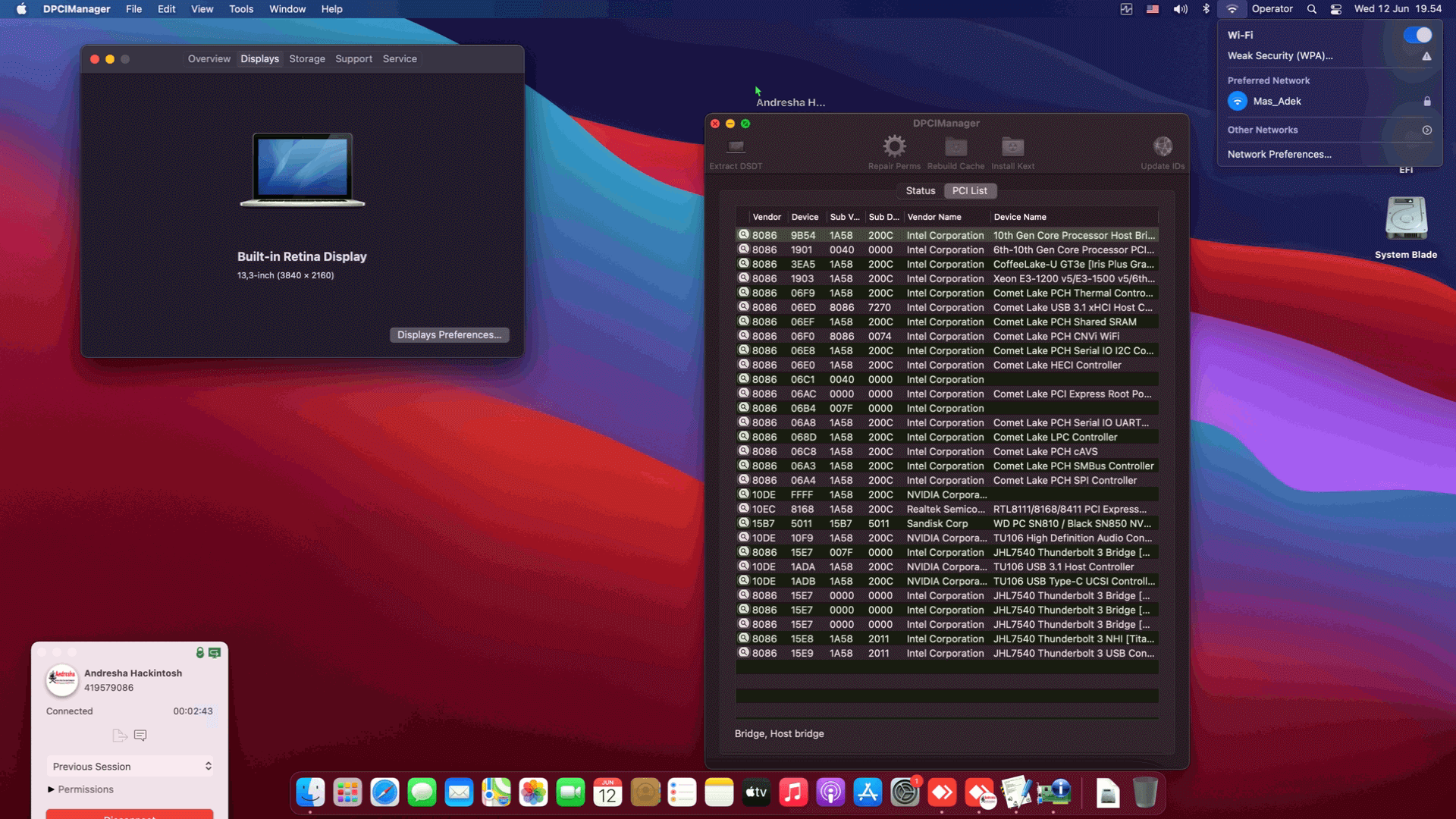Open Control Center in menu bar
Screen dimensions: 1456x819
tap(1336, 9)
